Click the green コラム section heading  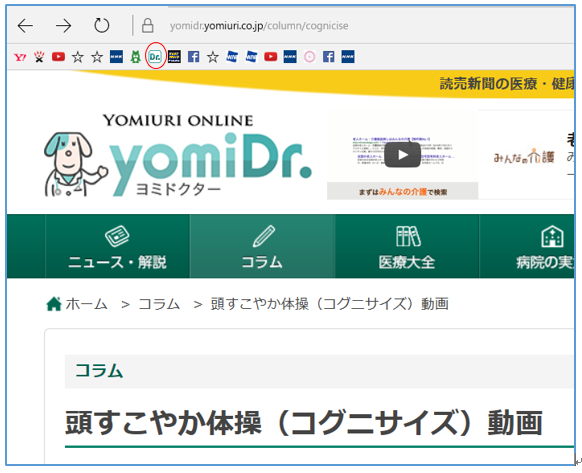99,371
